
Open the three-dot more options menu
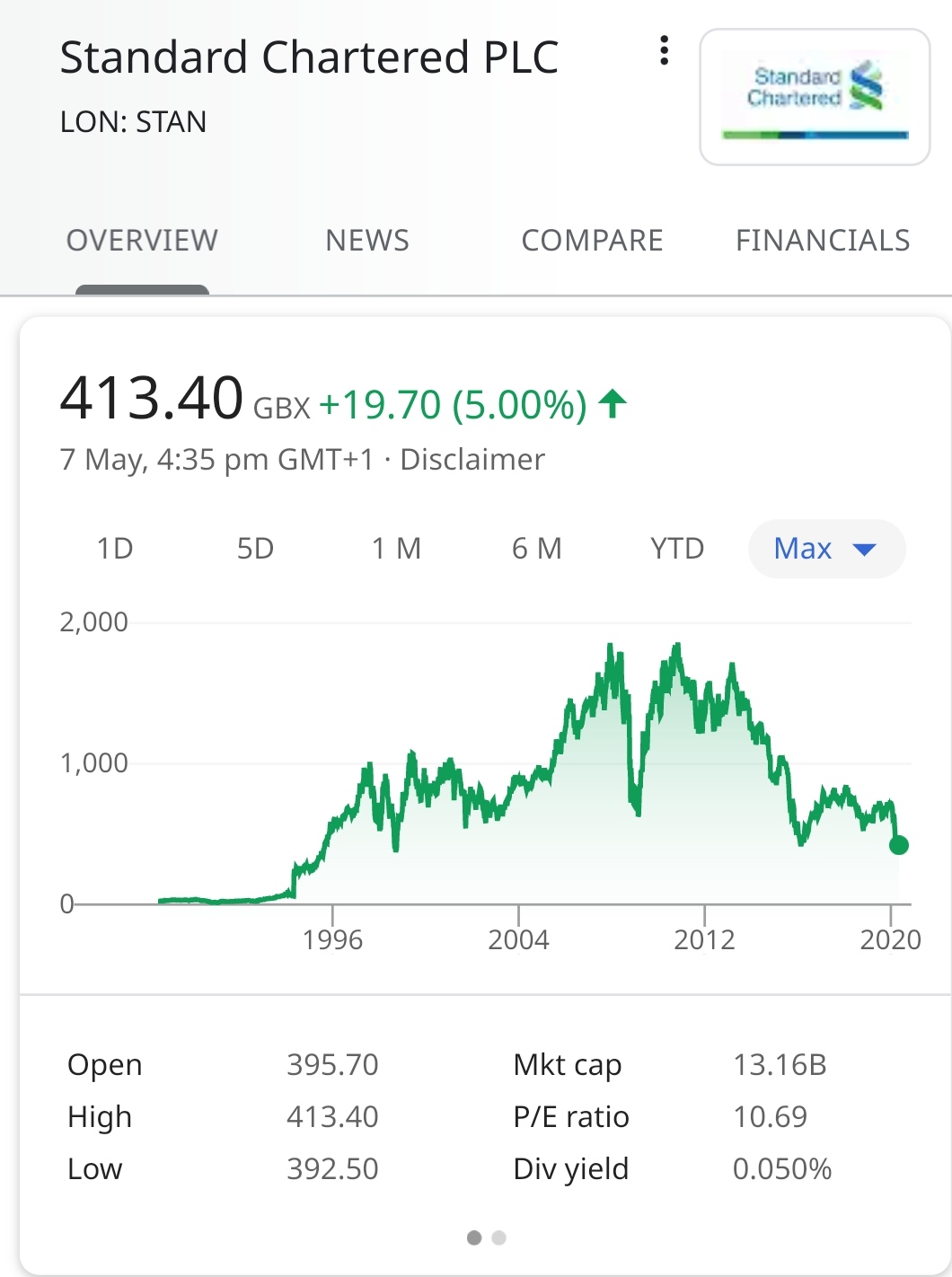[664, 51]
